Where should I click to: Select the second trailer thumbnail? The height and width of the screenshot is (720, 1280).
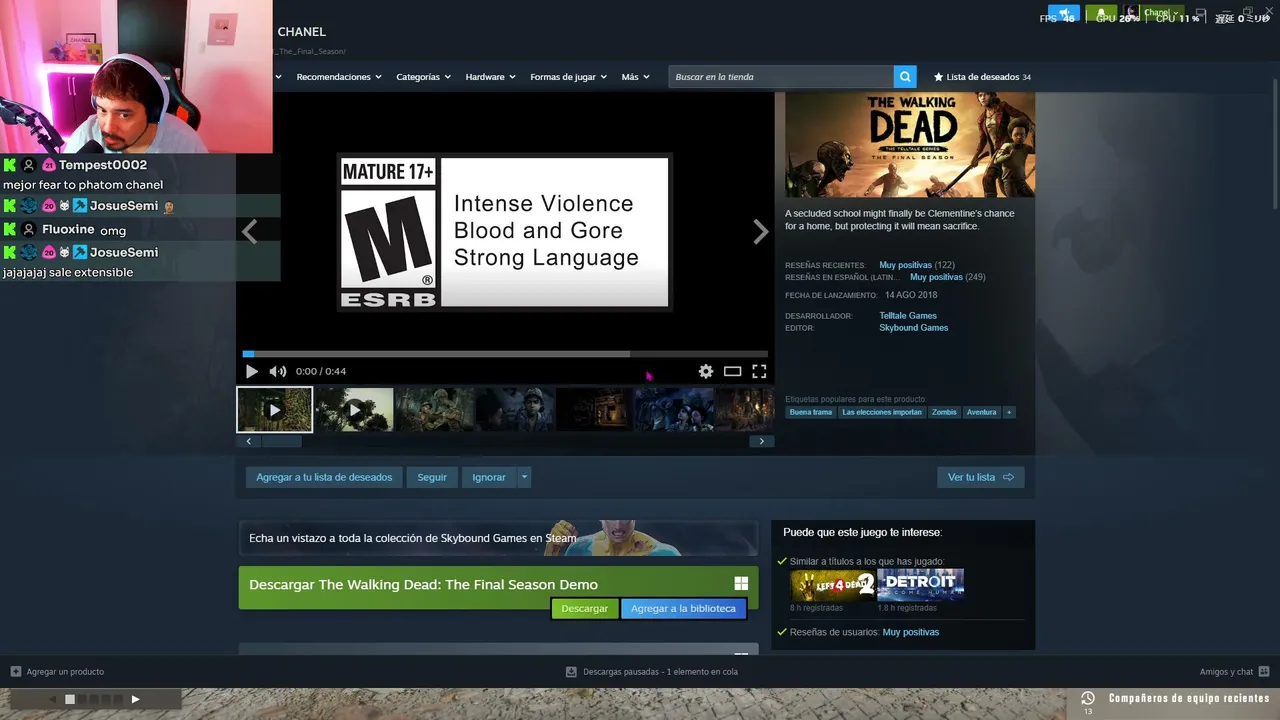pyautogui.click(x=355, y=410)
